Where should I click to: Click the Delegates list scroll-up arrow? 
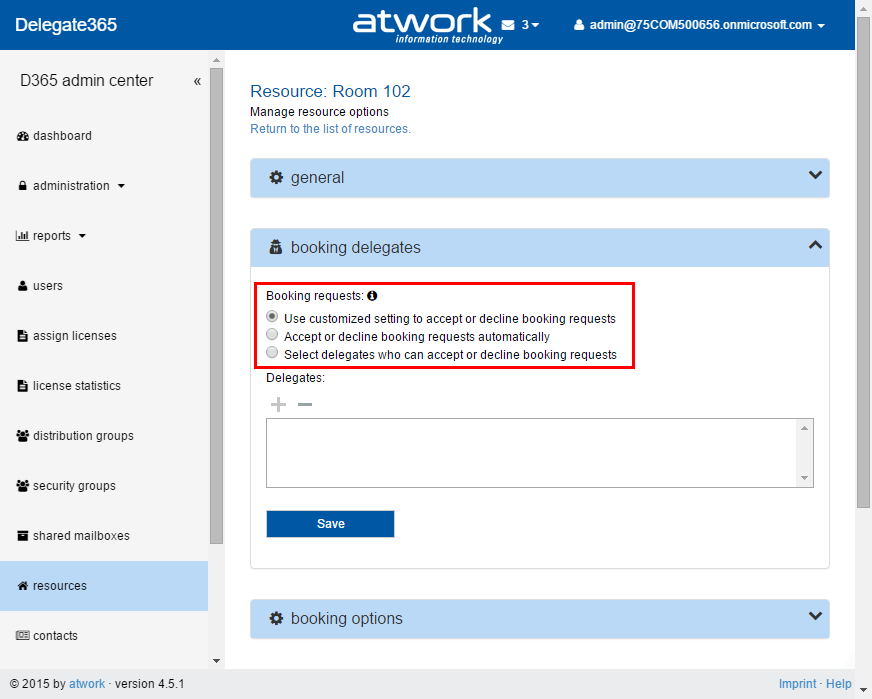804,428
